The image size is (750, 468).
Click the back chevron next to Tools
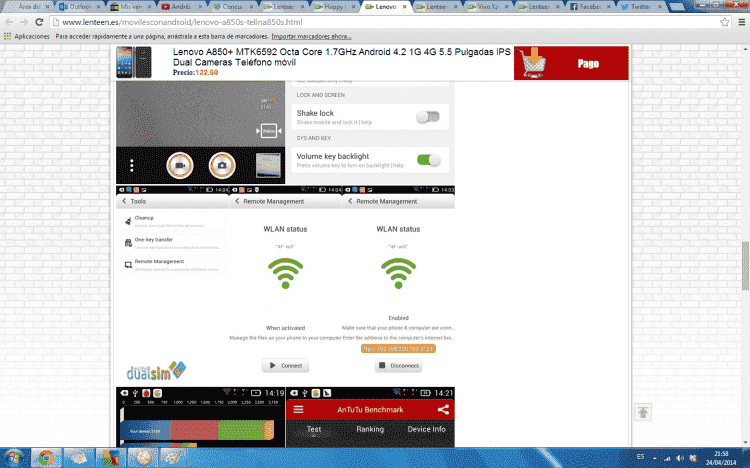124,201
